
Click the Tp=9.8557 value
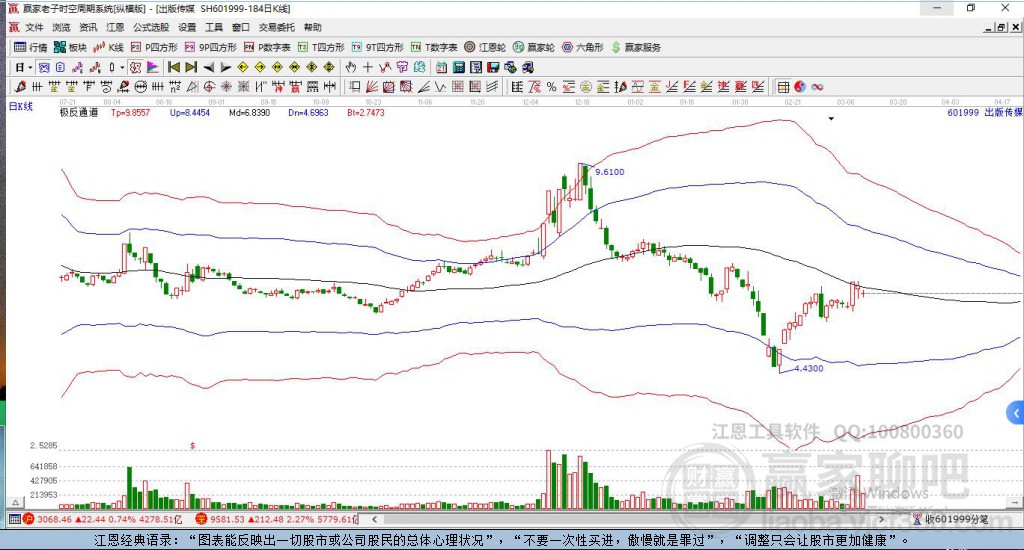(130, 112)
